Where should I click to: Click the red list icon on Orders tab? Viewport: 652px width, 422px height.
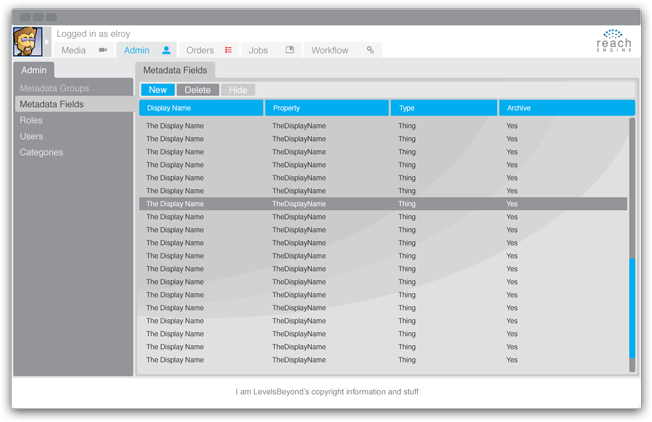pyautogui.click(x=228, y=50)
